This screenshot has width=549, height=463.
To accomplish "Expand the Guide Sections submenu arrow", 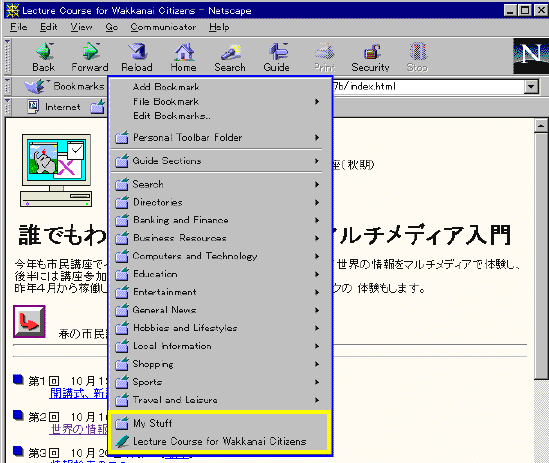I will [317, 161].
